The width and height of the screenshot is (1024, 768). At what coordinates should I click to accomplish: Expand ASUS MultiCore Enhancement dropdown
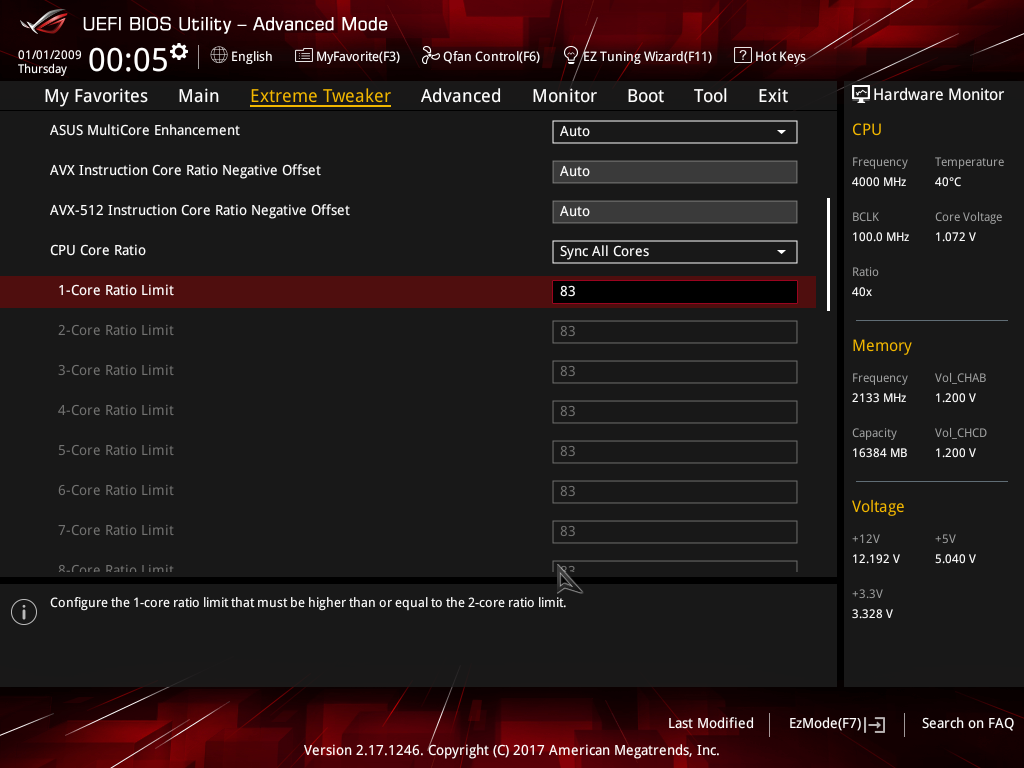click(x=675, y=132)
